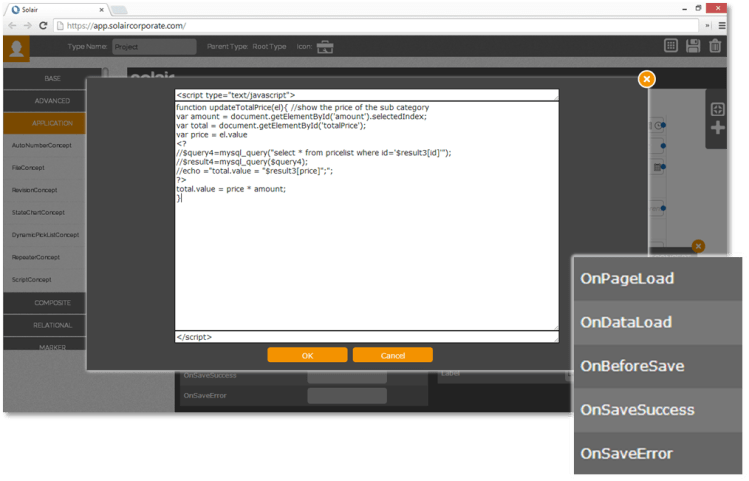Screen dimensions: 749x481
Task: Click the fit-to-screen icon on the right panel
Action: tap(717, 109)
